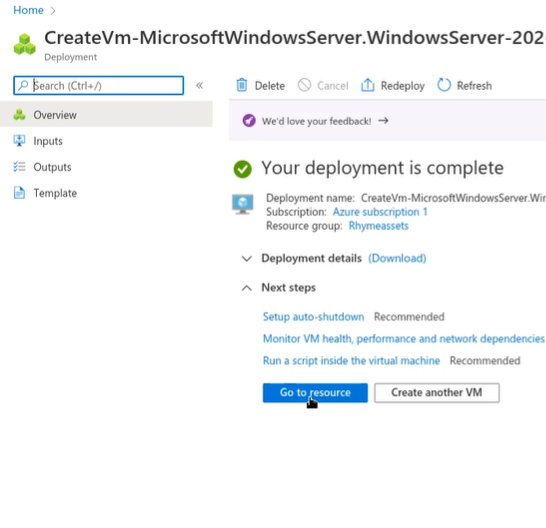This screenshot has height=528, width=546.
Task: Click the Inputs monitor icon
Action: pos(19,141)
